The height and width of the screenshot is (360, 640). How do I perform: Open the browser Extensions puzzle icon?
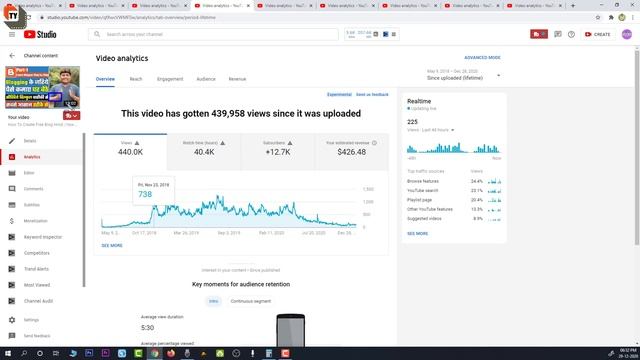611,18
